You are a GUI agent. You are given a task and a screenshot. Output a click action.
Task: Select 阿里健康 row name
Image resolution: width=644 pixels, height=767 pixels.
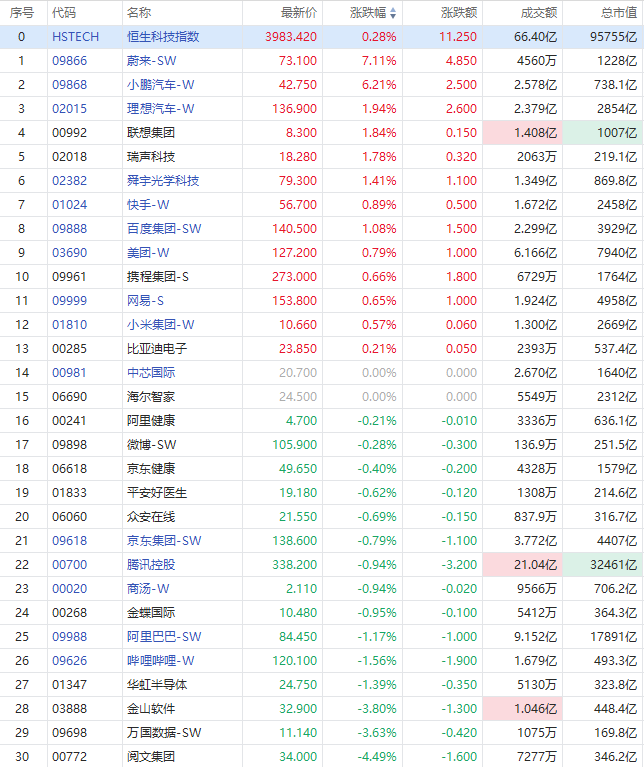(151, 420)
